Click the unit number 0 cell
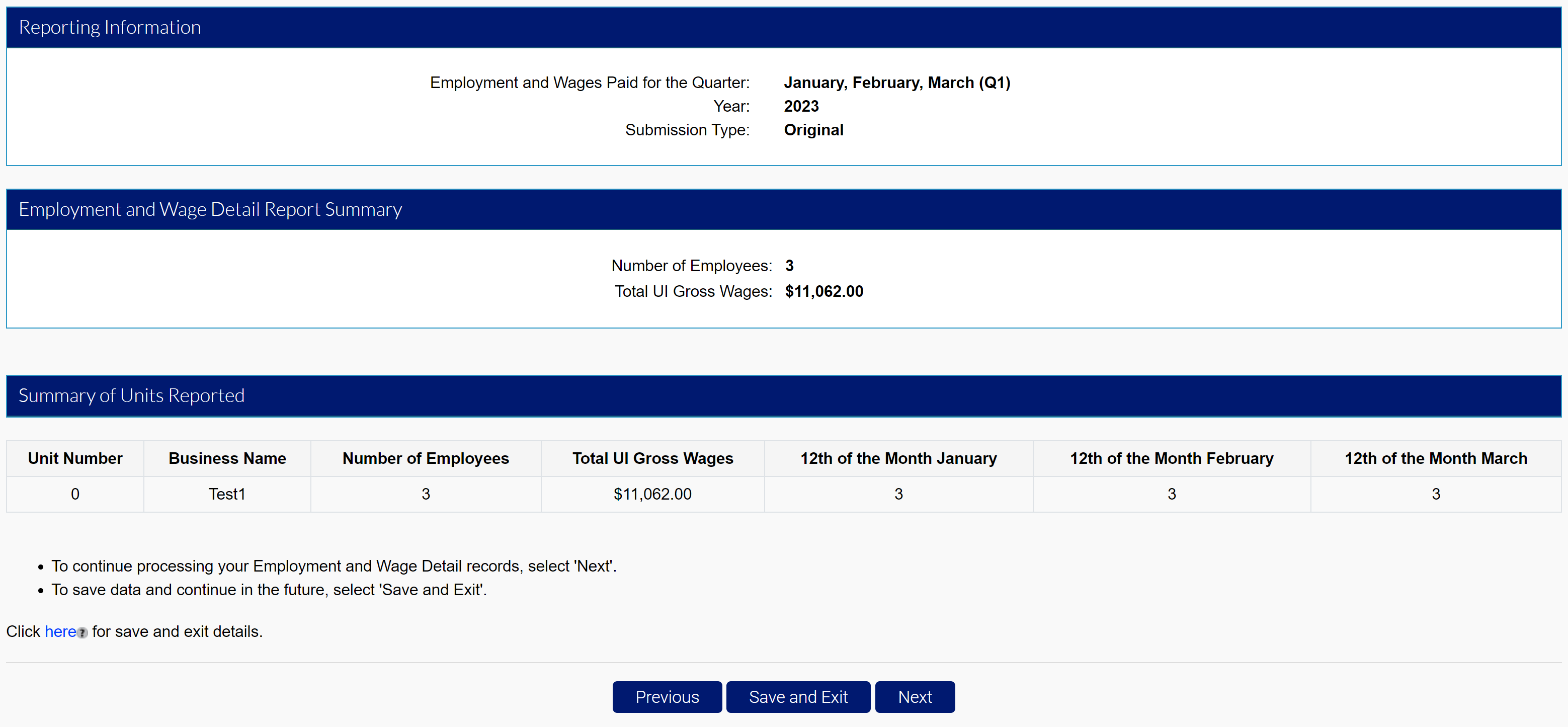 pos(75,494)
